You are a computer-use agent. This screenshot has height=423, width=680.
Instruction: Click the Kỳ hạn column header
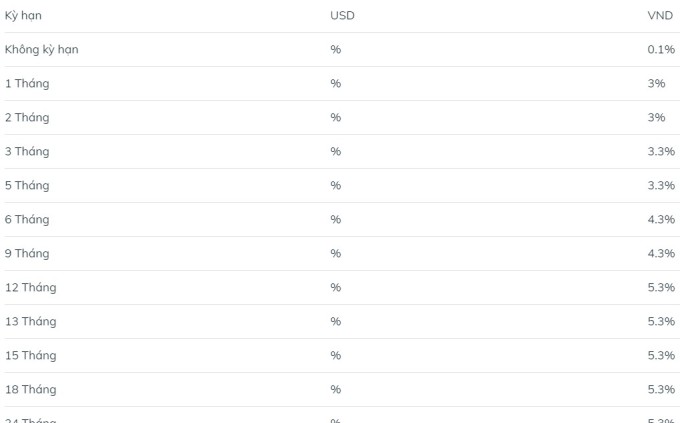coord(23,16)
